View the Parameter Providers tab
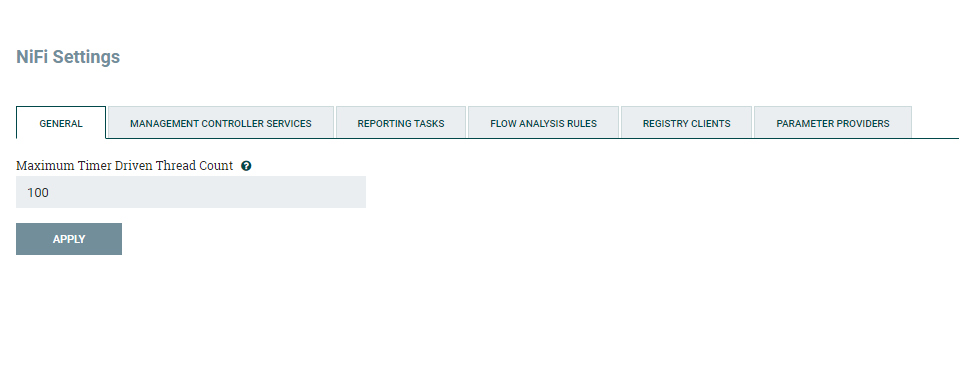 pyautogui.click(x=832, y=123)
